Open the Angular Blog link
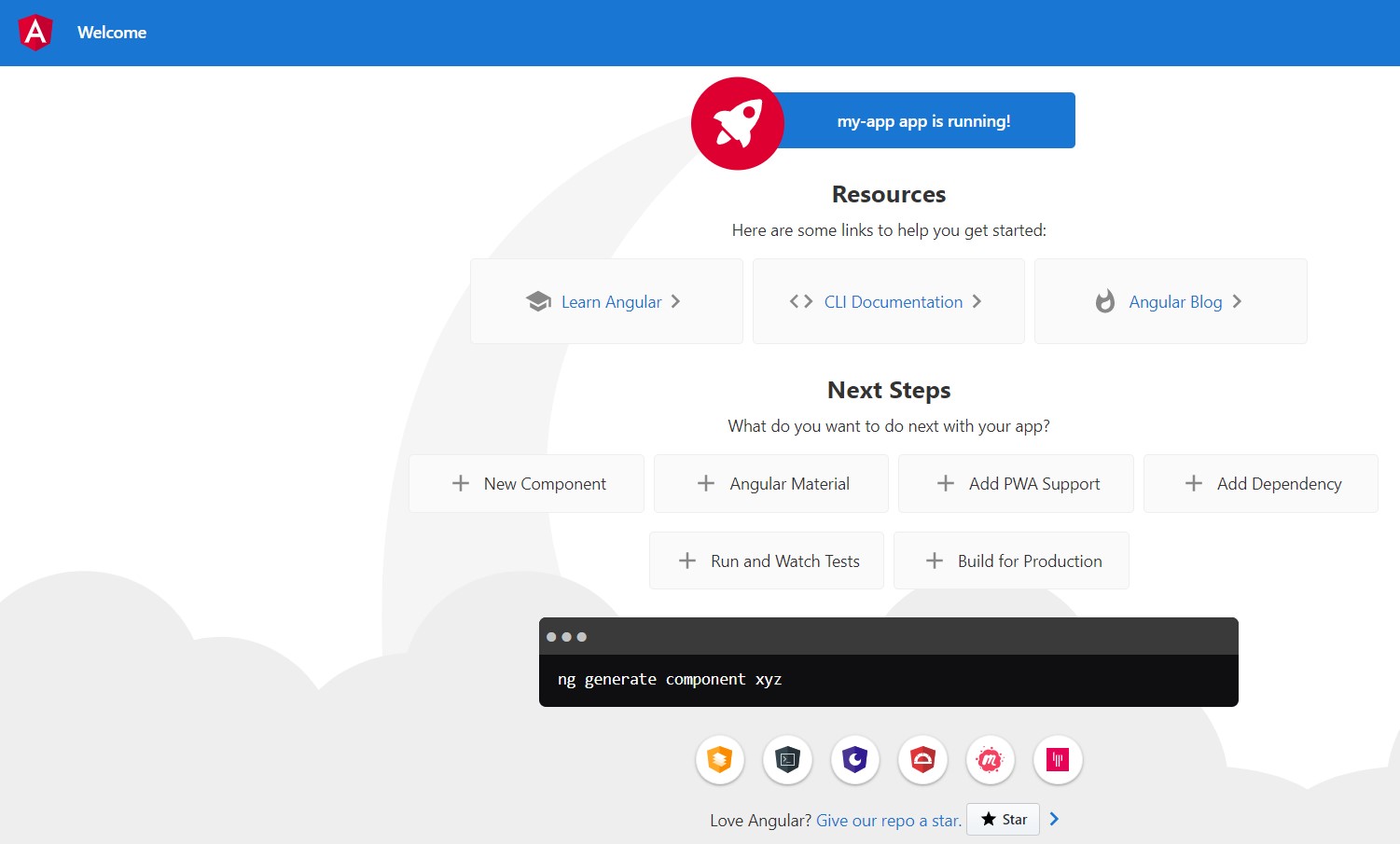 tap(1175, 302)
